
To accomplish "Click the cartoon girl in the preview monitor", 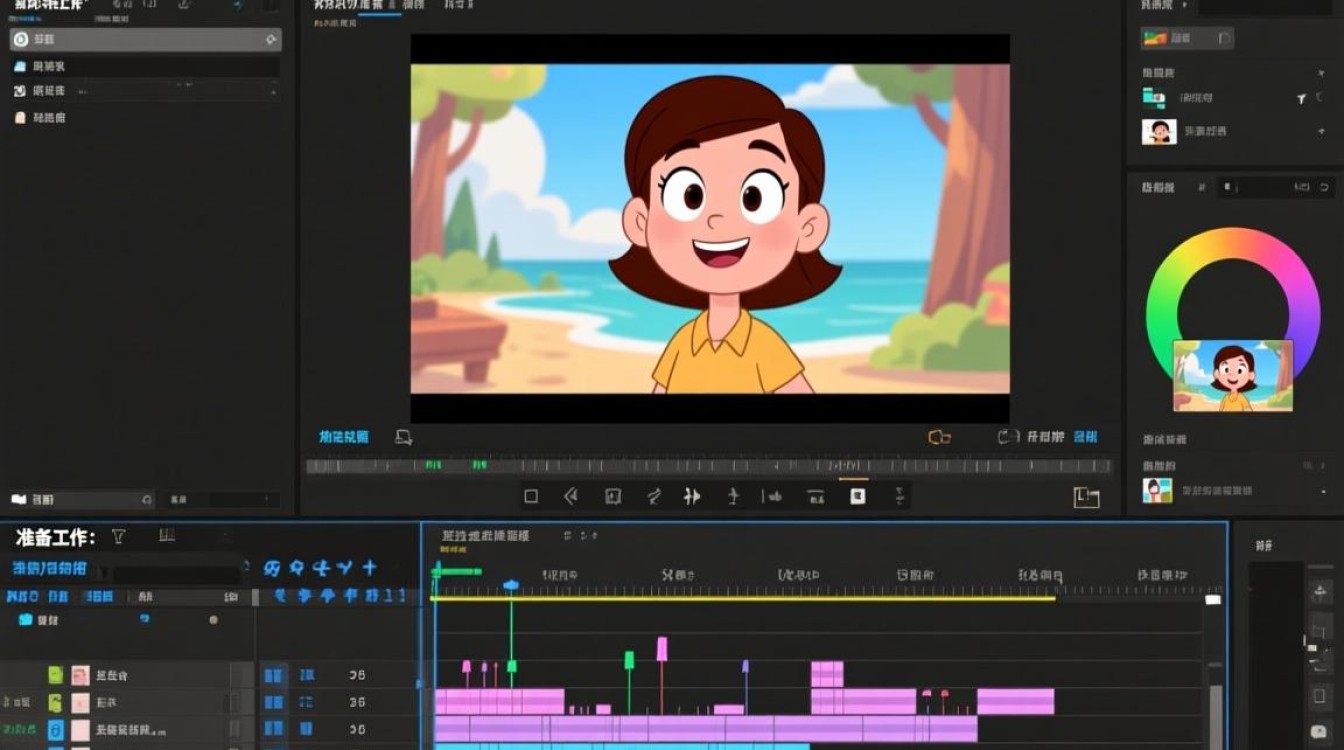I will pos(727,235).
